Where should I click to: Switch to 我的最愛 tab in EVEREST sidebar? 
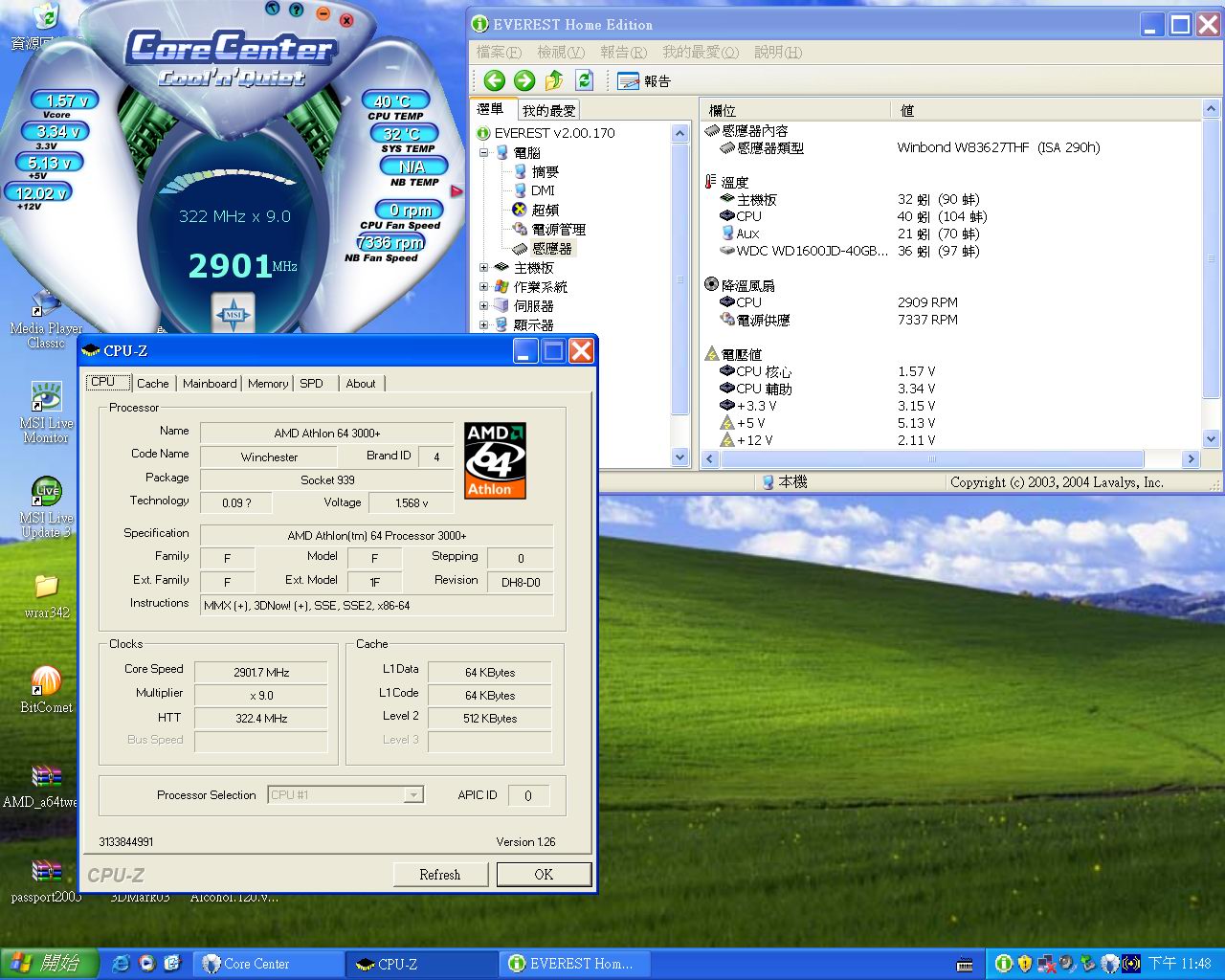pos(548,111)
